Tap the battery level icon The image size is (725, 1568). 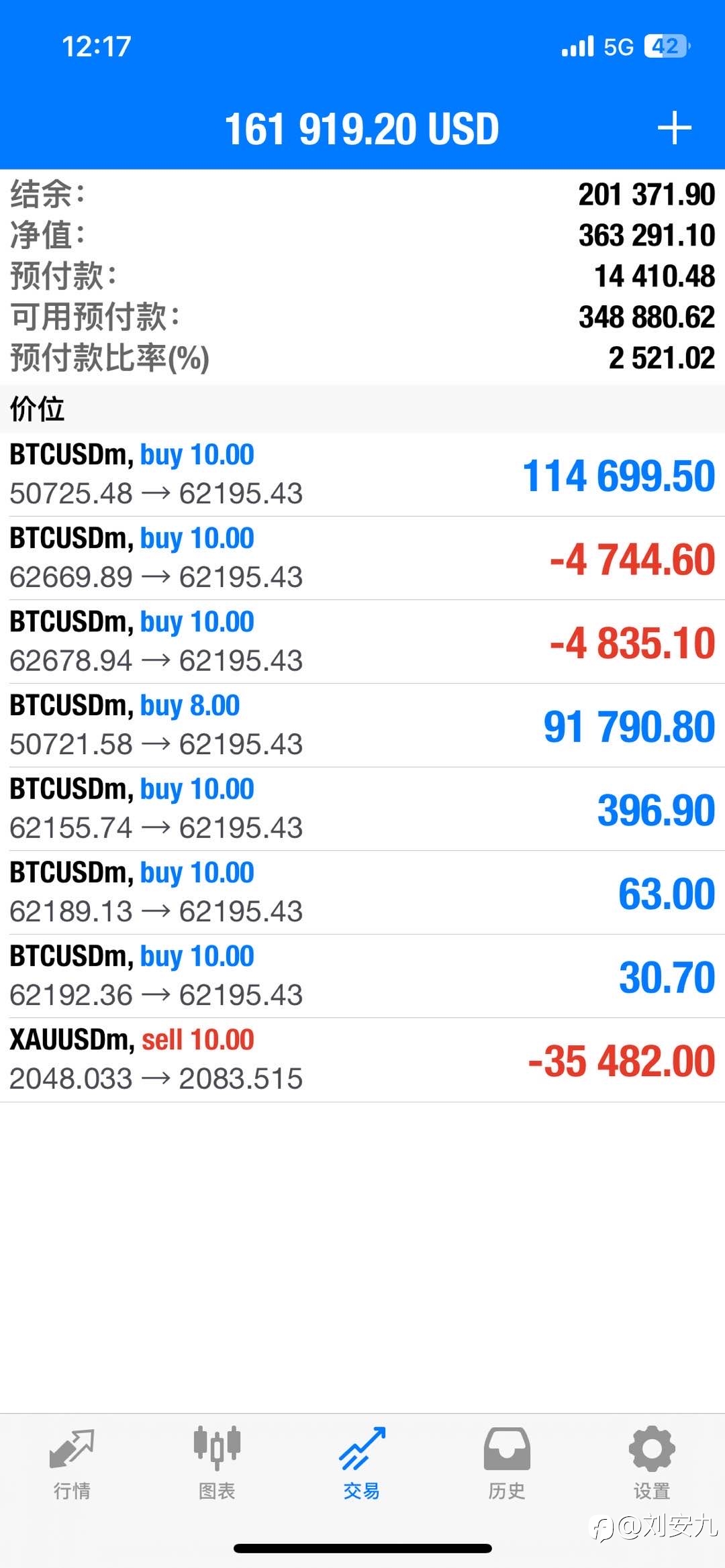click(667, 46)
